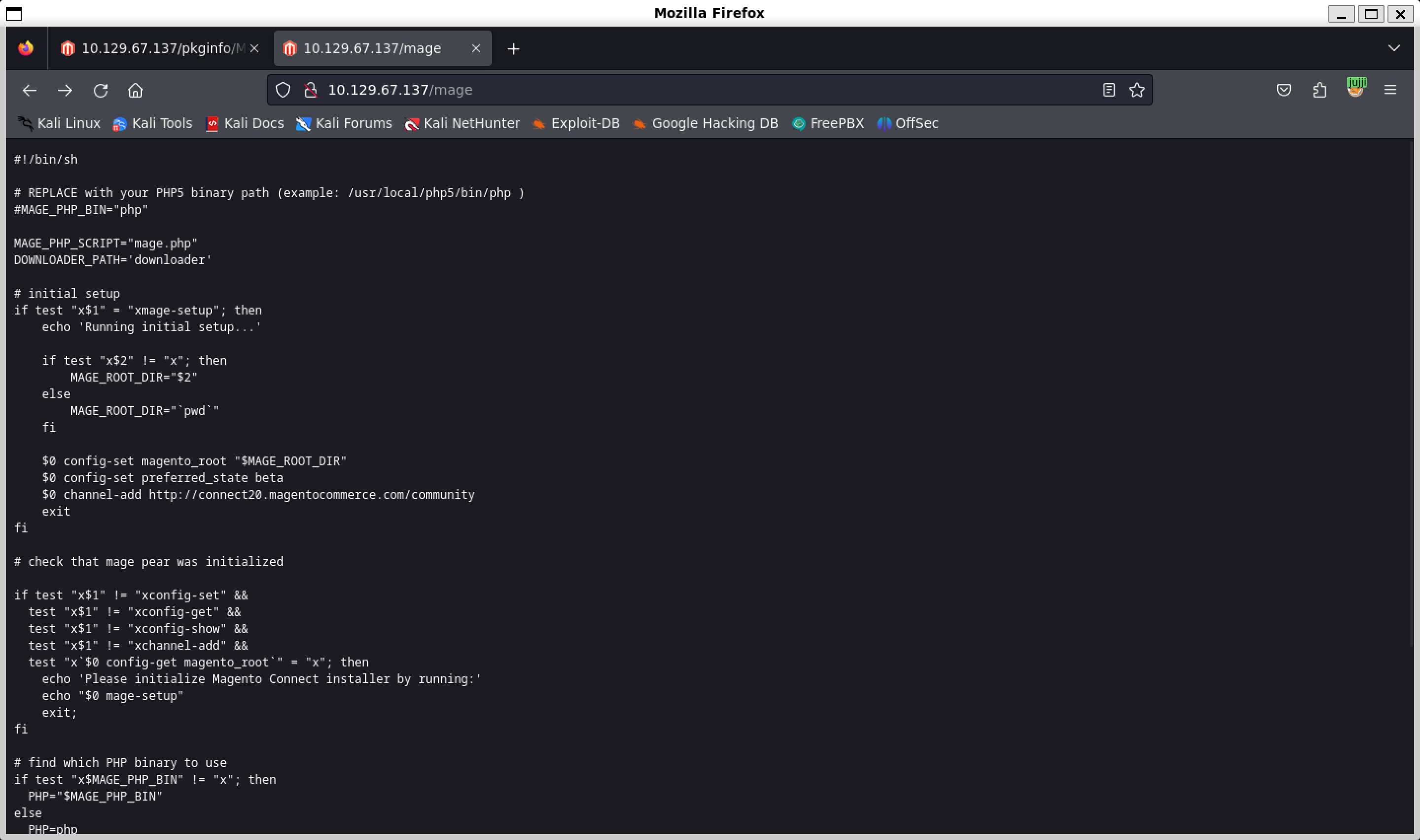
Task: Click the FoxyProxy extension icon
Action: (x=1355, y=88)
